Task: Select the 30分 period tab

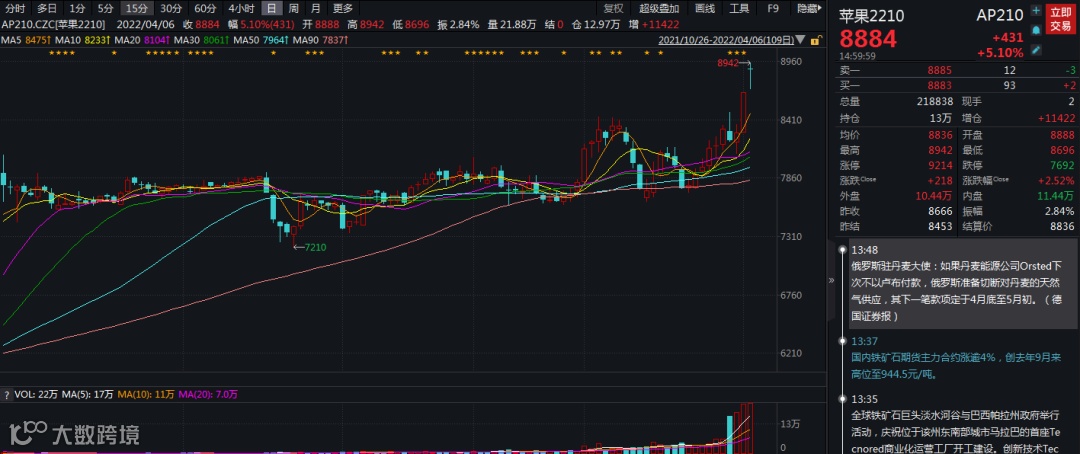Action: pyautogui.click(x=171, y=8)
